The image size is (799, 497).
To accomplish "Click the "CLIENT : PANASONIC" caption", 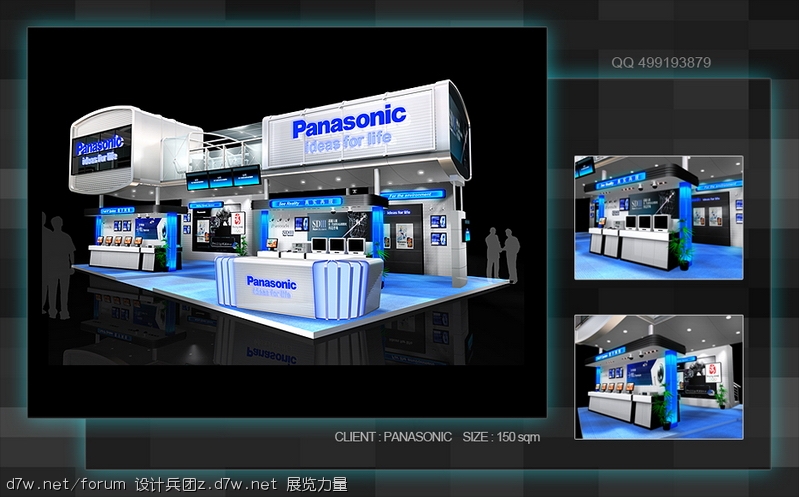I will tap(393, 437).
